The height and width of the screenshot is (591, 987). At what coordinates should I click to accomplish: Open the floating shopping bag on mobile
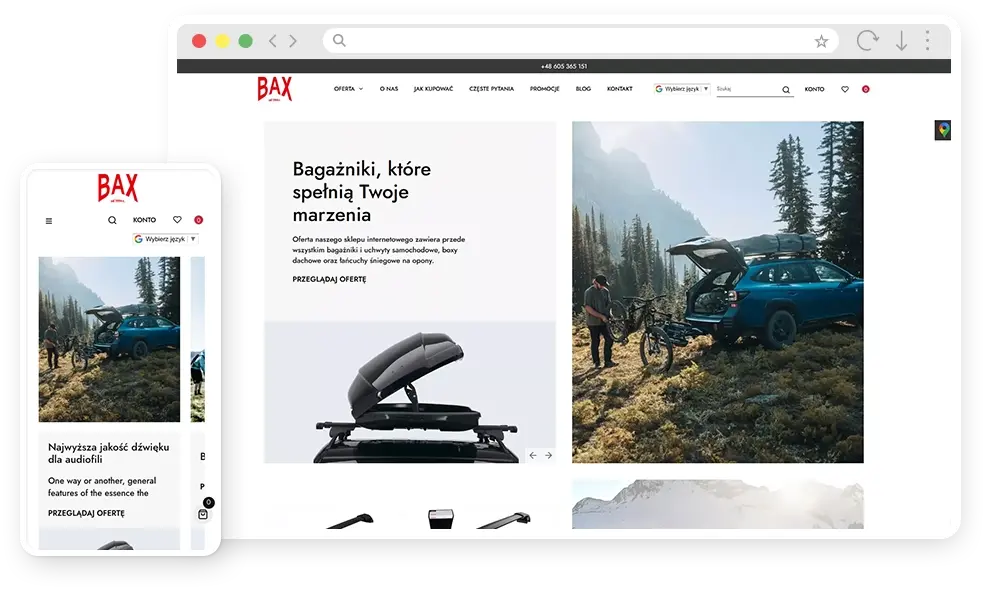pos(203,514)
